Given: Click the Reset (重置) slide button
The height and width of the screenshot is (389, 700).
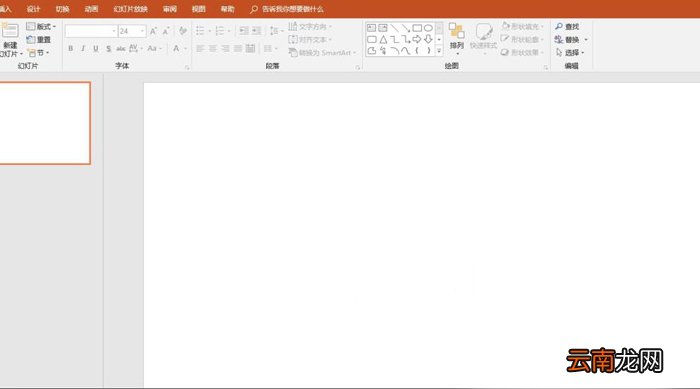Looking at the screenshot, I should (38, 40).
